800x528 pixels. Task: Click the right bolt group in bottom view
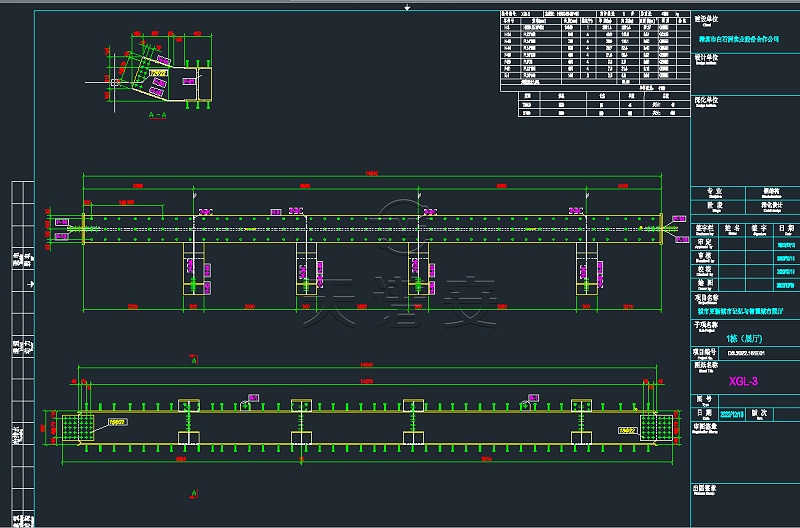(655, 427)
